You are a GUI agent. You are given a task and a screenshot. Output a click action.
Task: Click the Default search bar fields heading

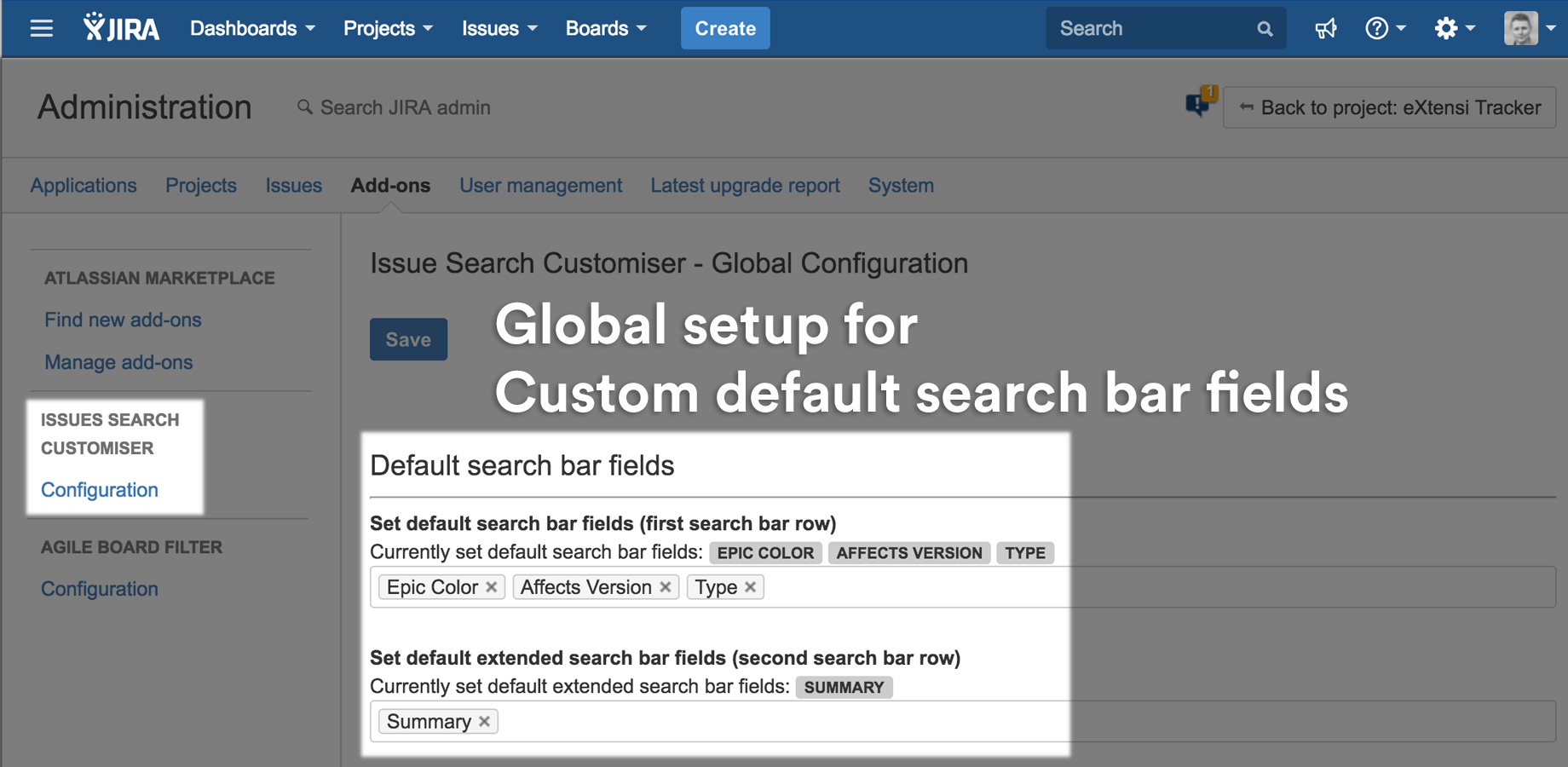click(x=522, y=465)
